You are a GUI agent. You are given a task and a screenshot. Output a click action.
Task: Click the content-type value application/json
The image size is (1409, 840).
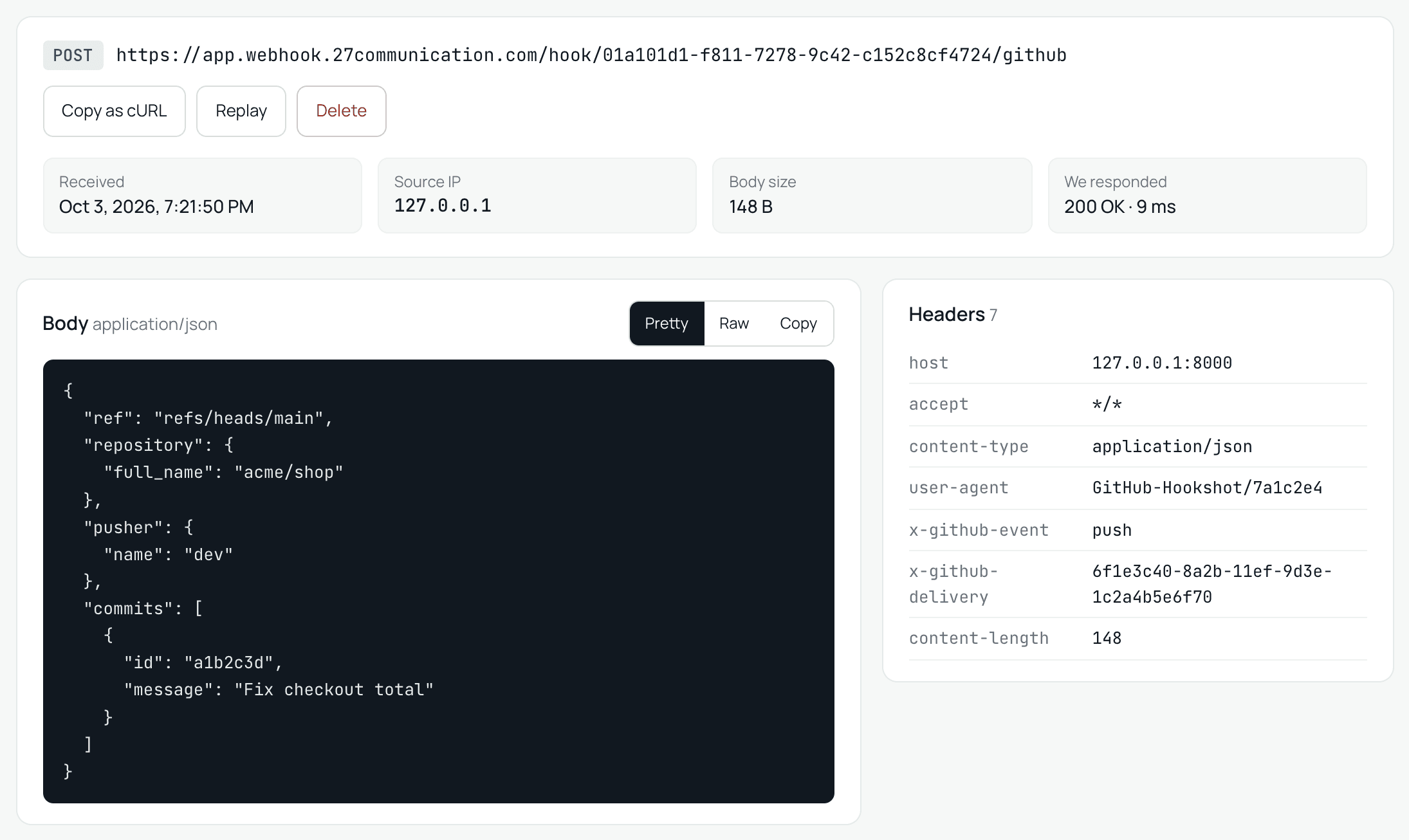point(1172,446)
